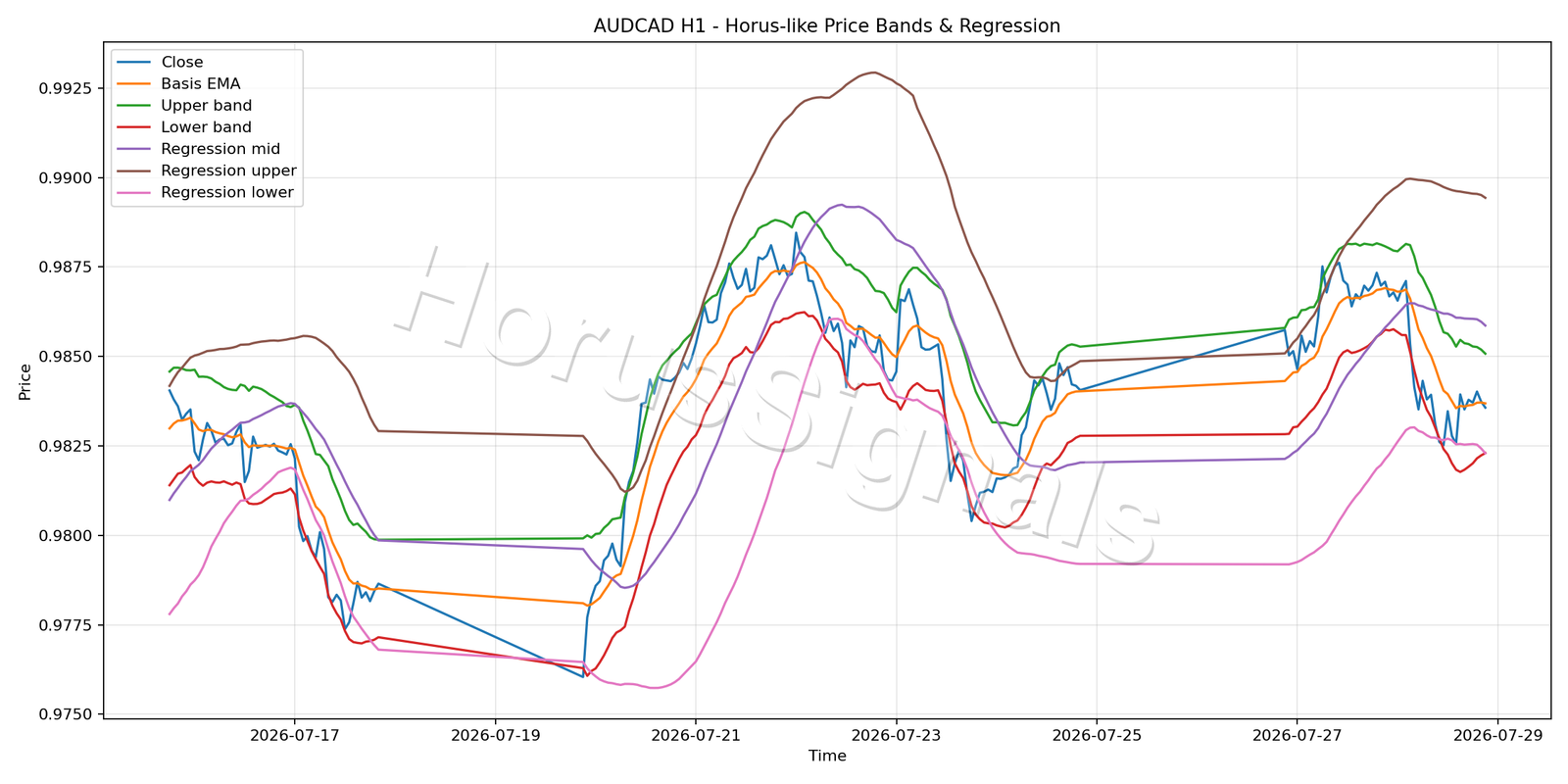Click the orange line swatch beside Basis EMA
This screenshot has width=1568, height=784.
[x=133, y=84]
